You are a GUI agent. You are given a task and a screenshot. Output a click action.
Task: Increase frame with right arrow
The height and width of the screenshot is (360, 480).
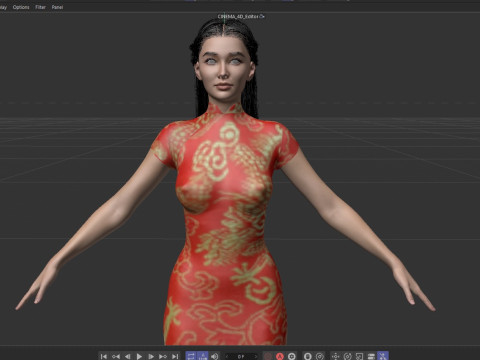tap(255, 356)
